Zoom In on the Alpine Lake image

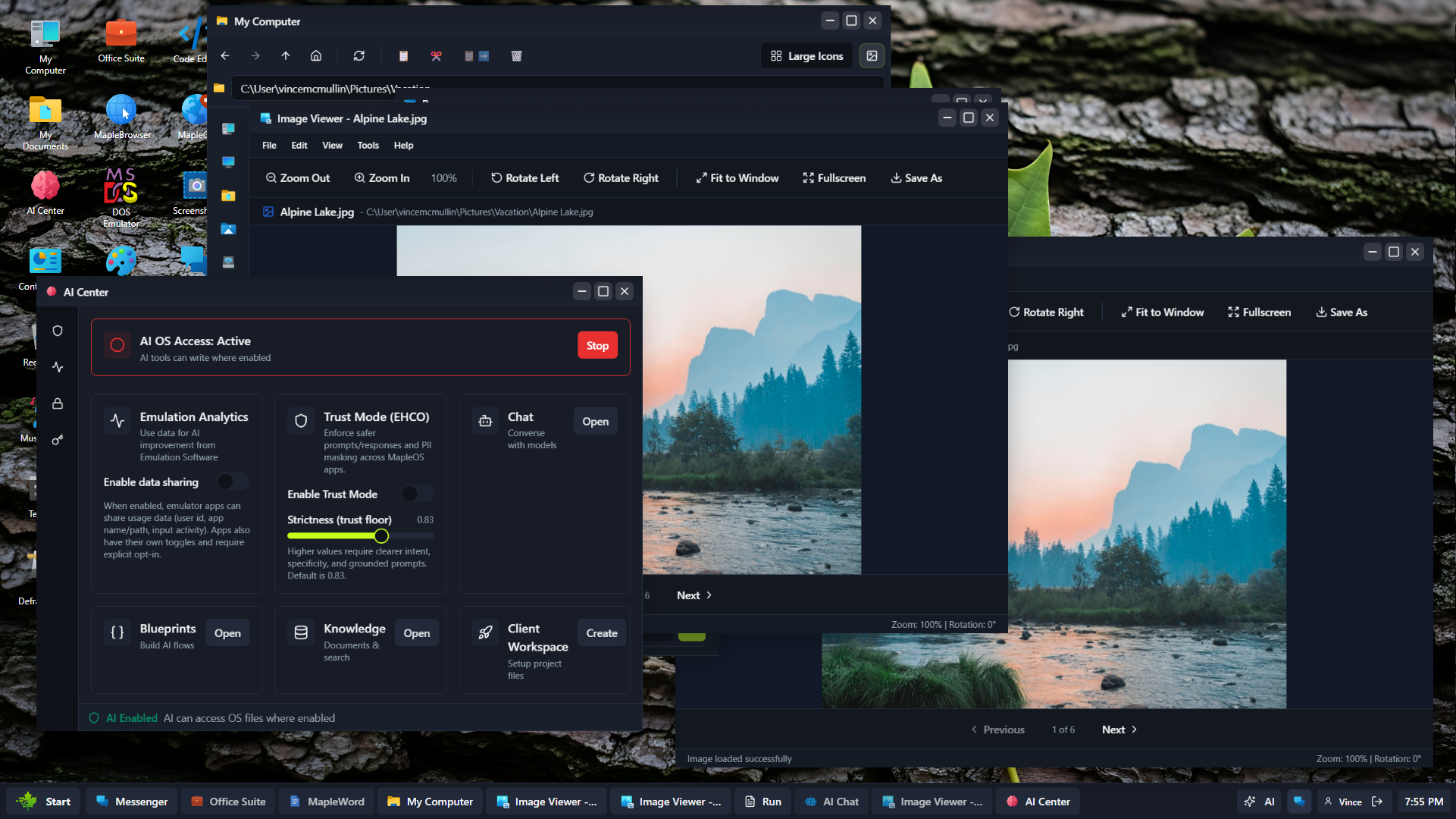point(382,177)
